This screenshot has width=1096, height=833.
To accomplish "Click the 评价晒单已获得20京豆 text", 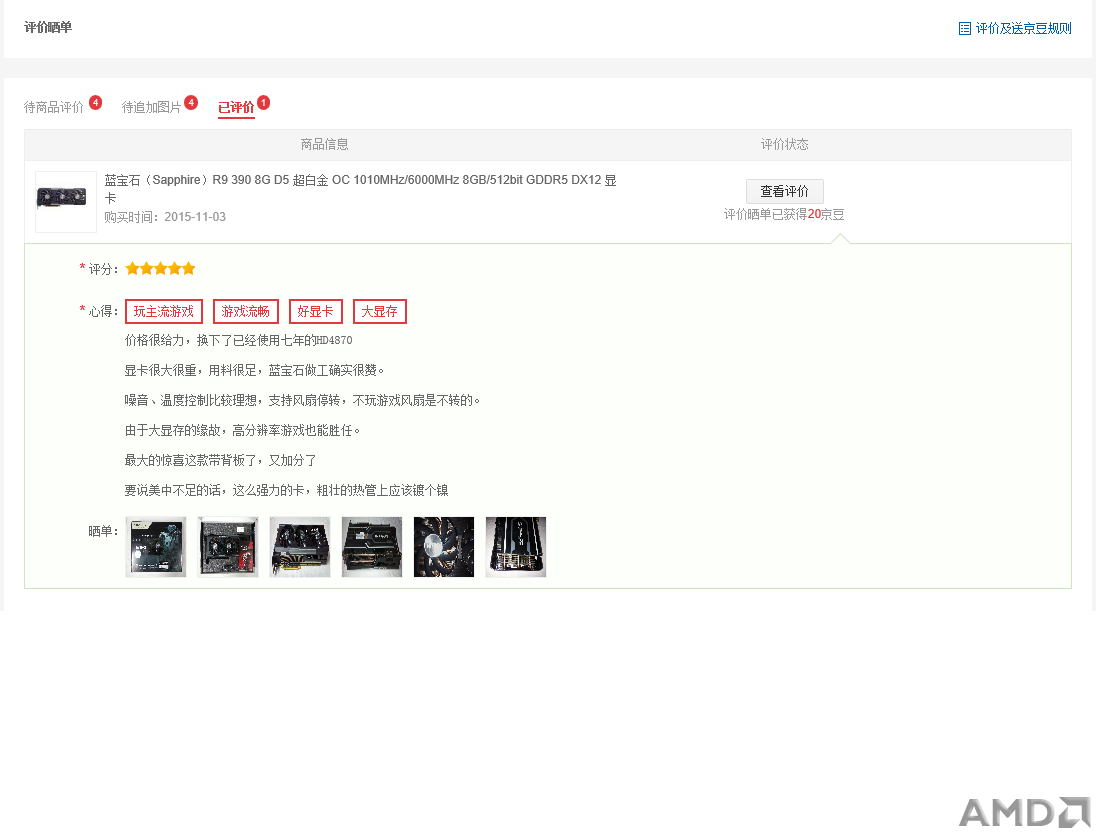I will [784, 215].
